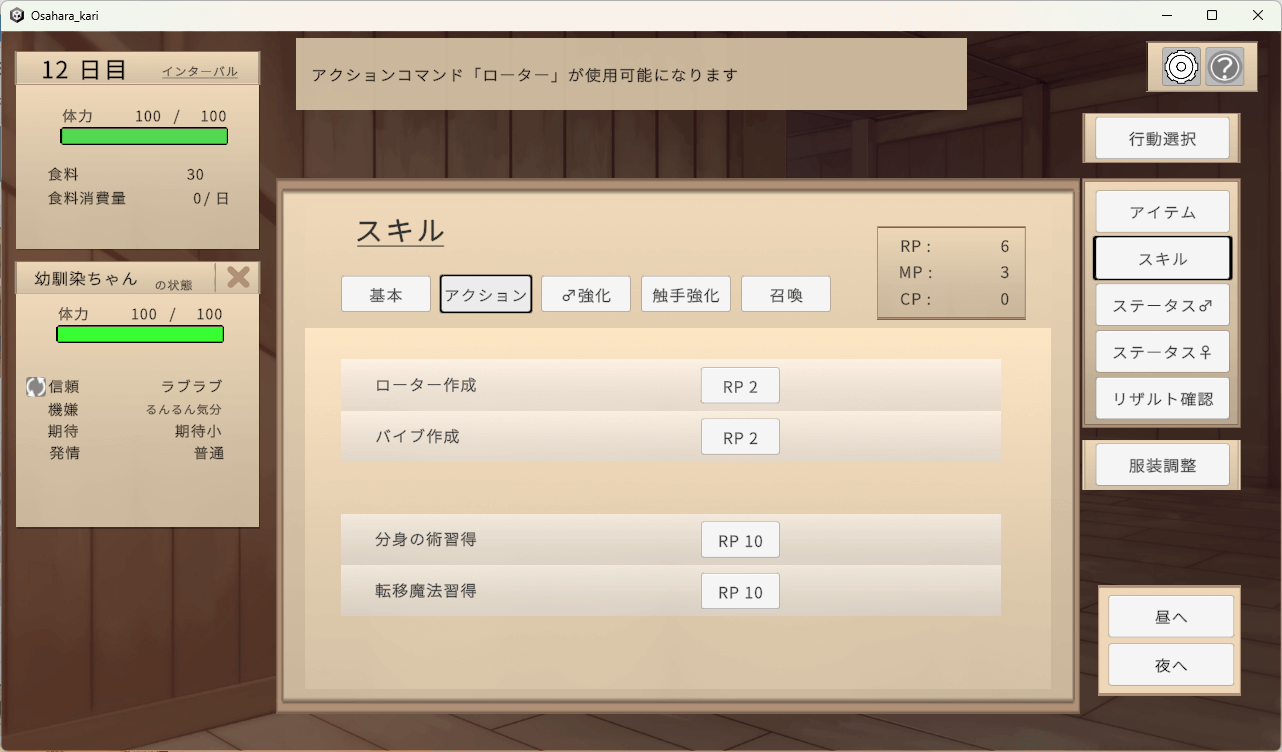The width and height of the screenshot is (1282, 752).
Task: Advance to night with 夜へ
Action: pos(1170,665)
